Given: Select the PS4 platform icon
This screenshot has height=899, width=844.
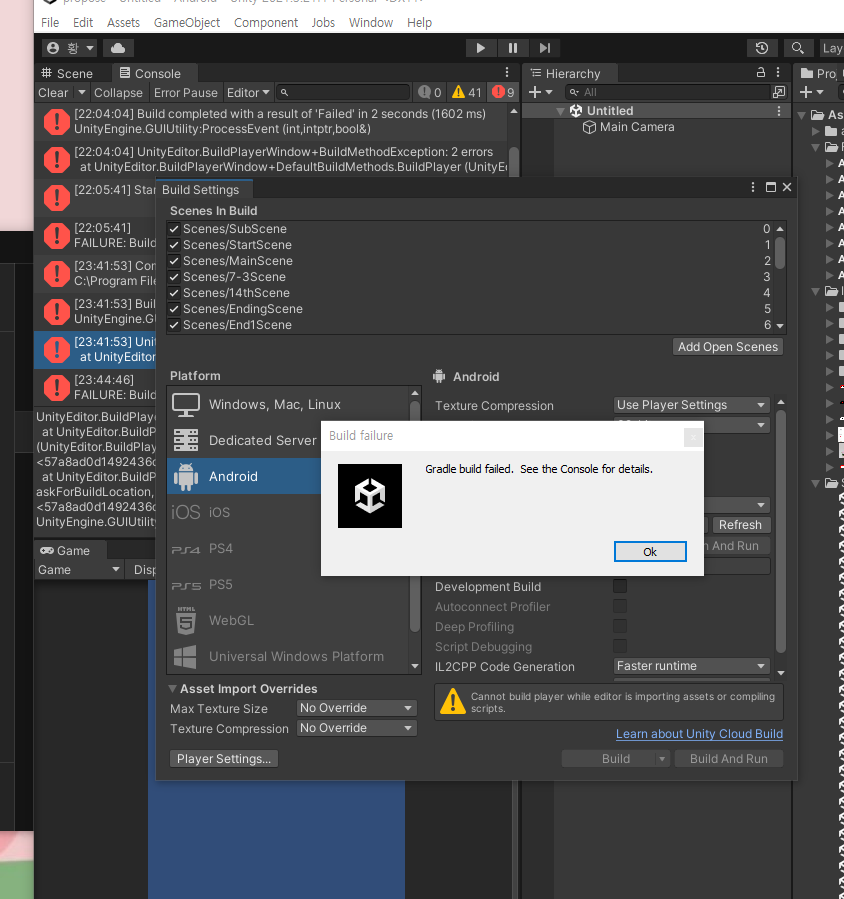Looking at the screenshot, I should (x=186, y=549).
